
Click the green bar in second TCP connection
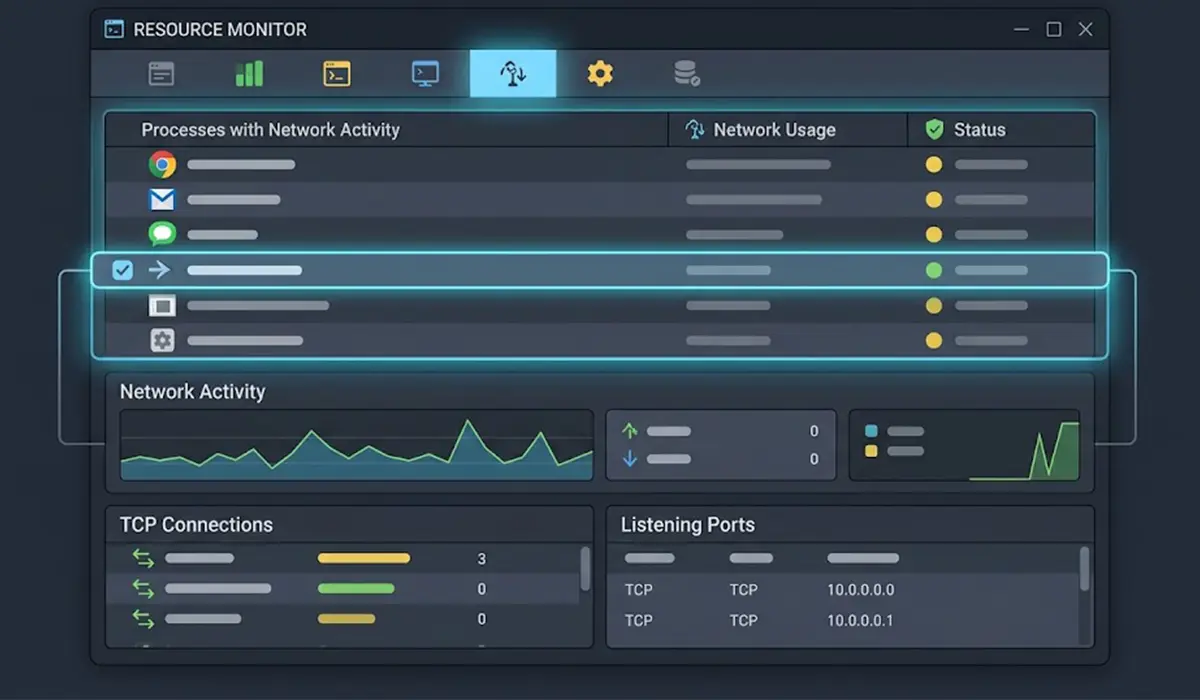356,589
